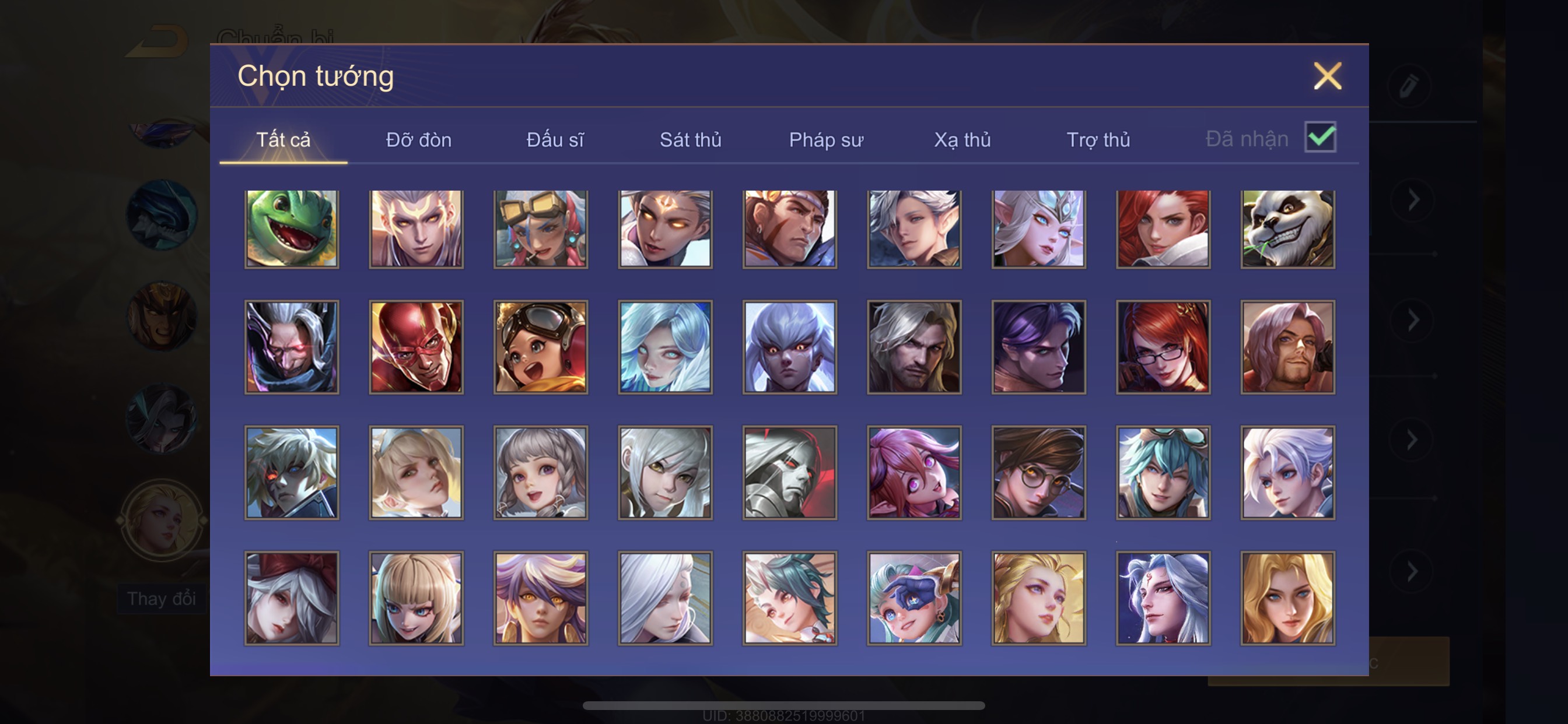Open the Sát thủ tab
Screen dimensions: 1568x724
[x=690, y=140]
